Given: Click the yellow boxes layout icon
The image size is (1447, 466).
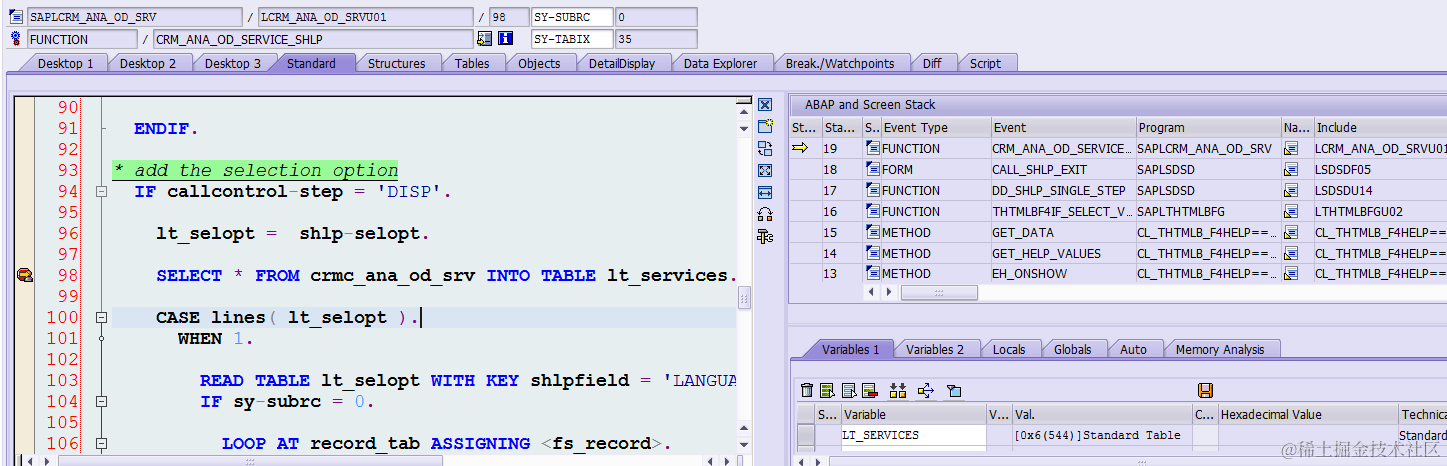Looking at the screenshot, I should [897, 390].
